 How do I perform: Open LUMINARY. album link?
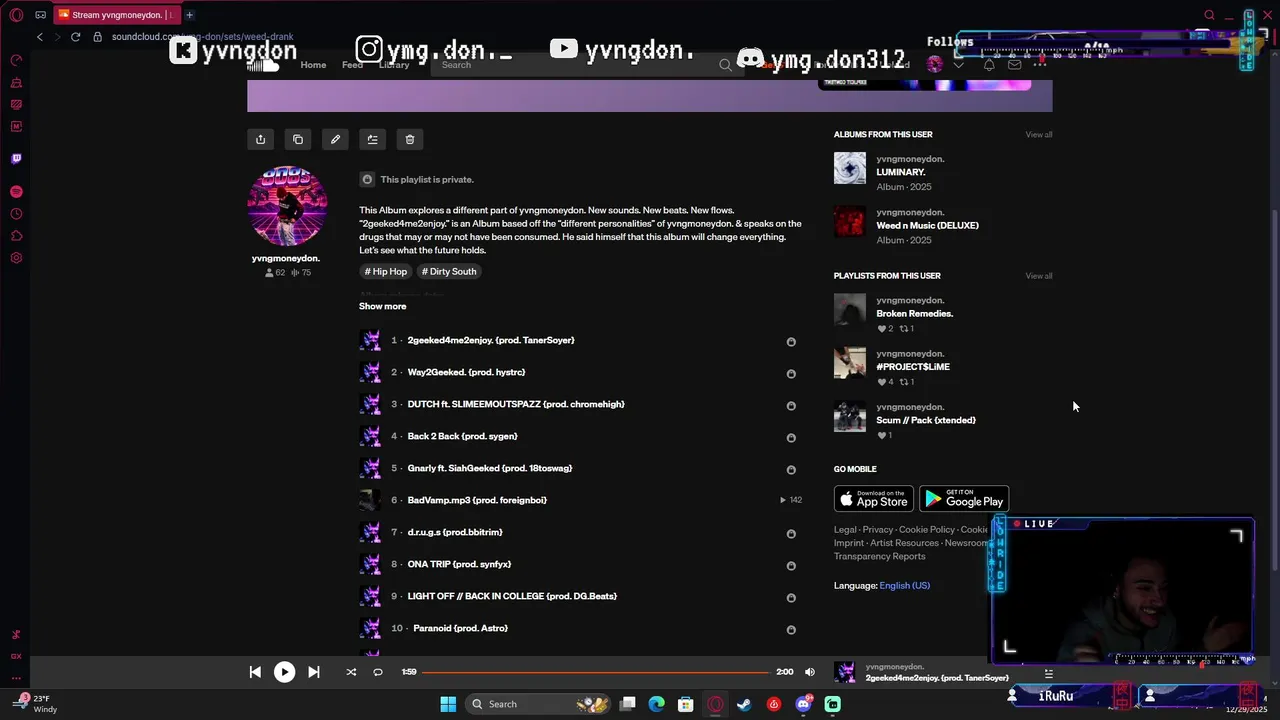(x=901, y=172)
